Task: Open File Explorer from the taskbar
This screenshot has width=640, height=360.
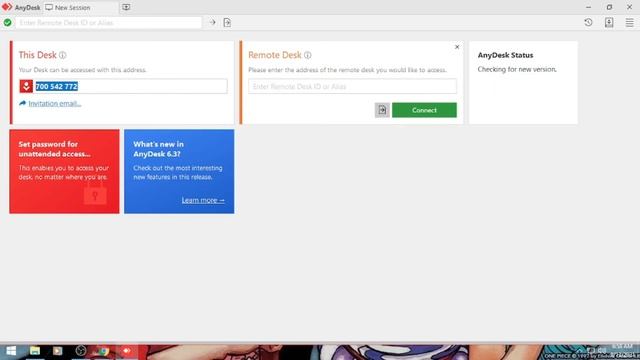Action: coord(35,351)
